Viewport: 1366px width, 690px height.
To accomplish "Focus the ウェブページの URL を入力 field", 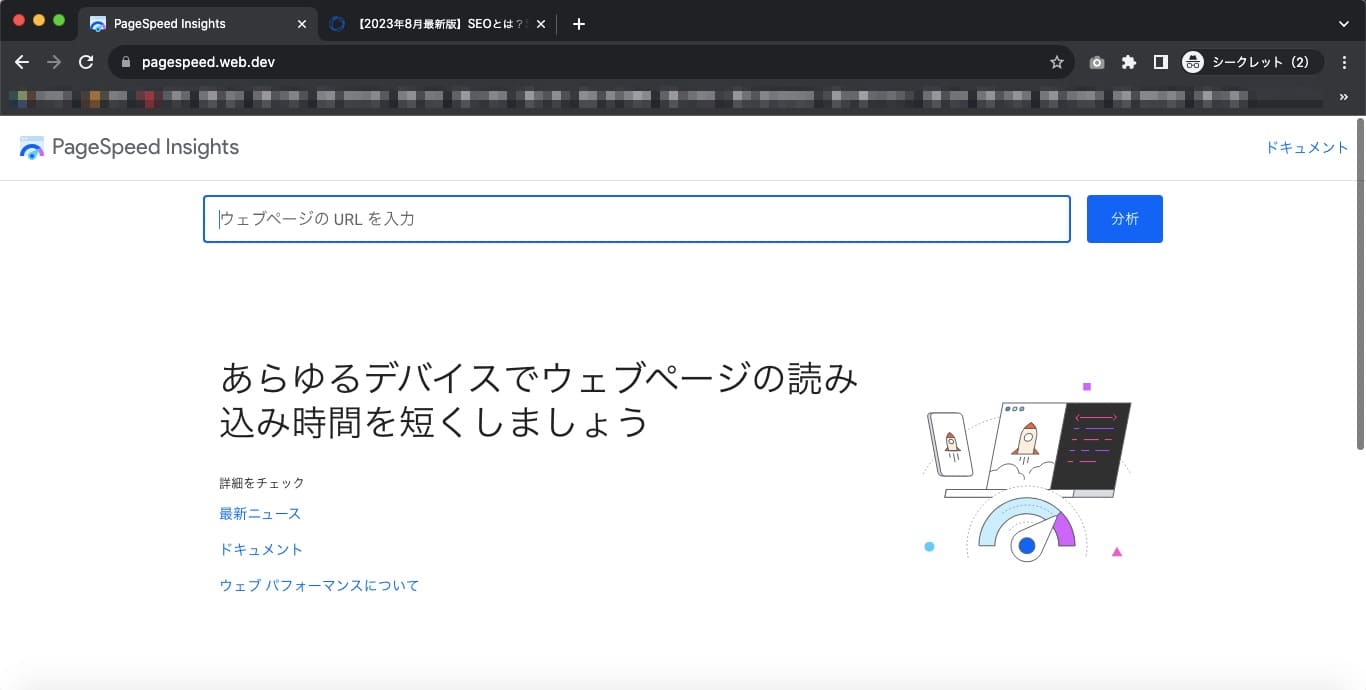I will pos(637,219).
